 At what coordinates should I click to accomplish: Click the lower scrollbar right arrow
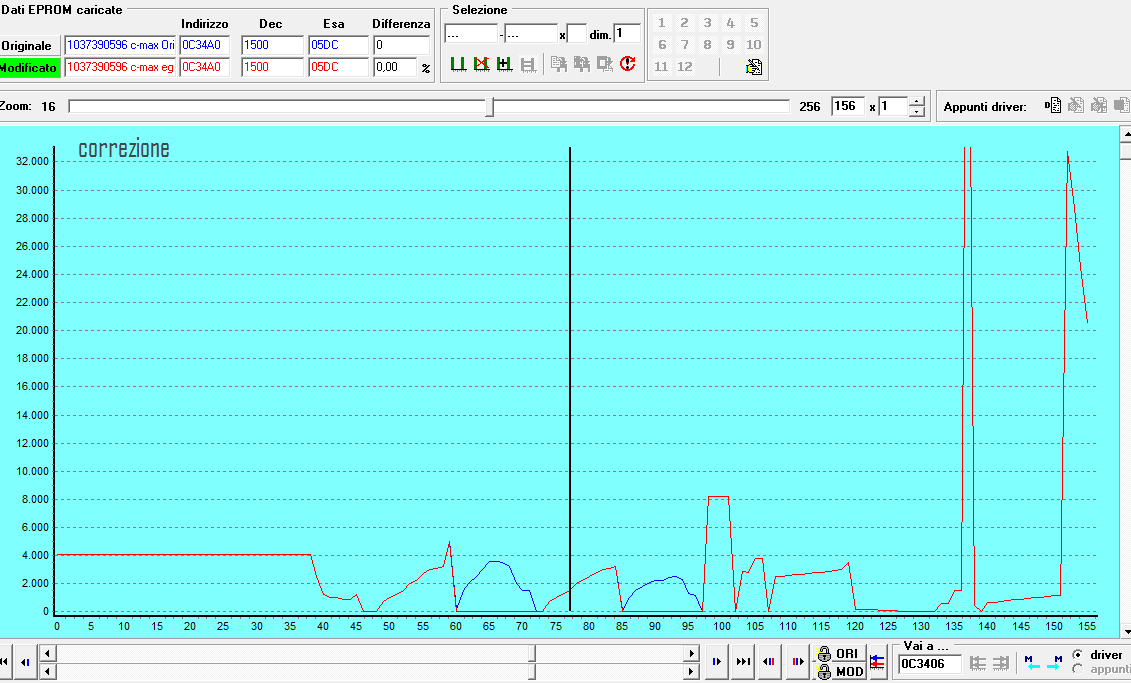[x=692, y=671]
